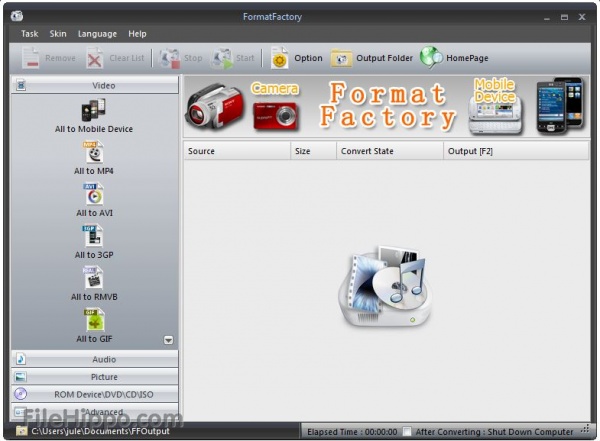Viewport: 600px width, 441px height.
Task: Select the All to MP4 icon
Action: (94, 153)
